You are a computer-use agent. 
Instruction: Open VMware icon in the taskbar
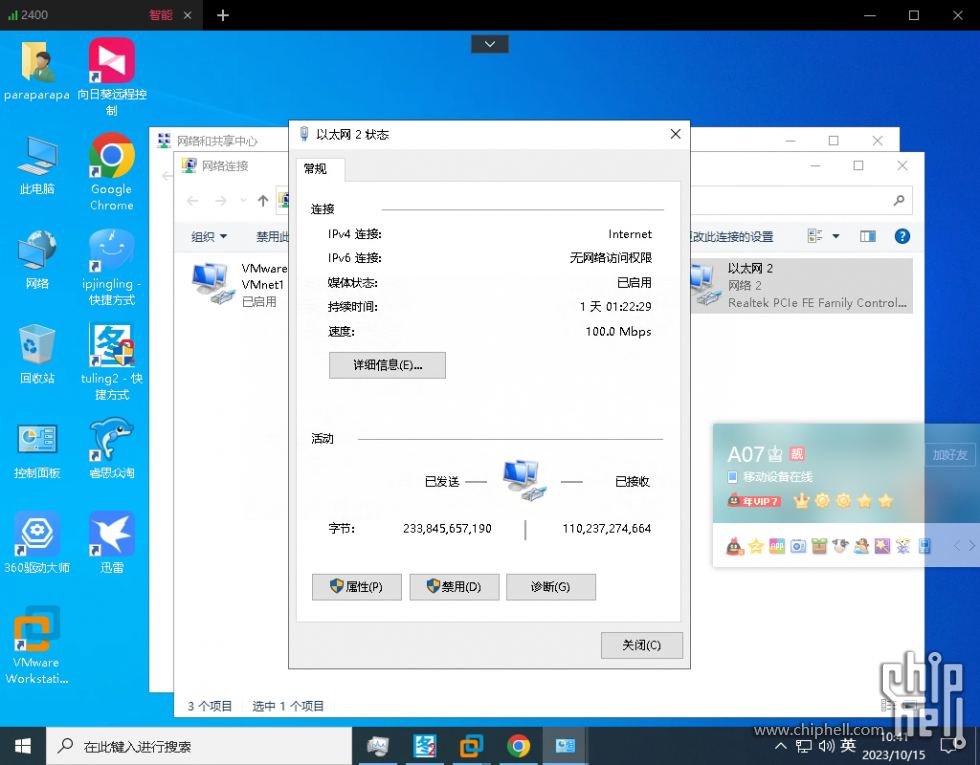click(x=471, y=746)
